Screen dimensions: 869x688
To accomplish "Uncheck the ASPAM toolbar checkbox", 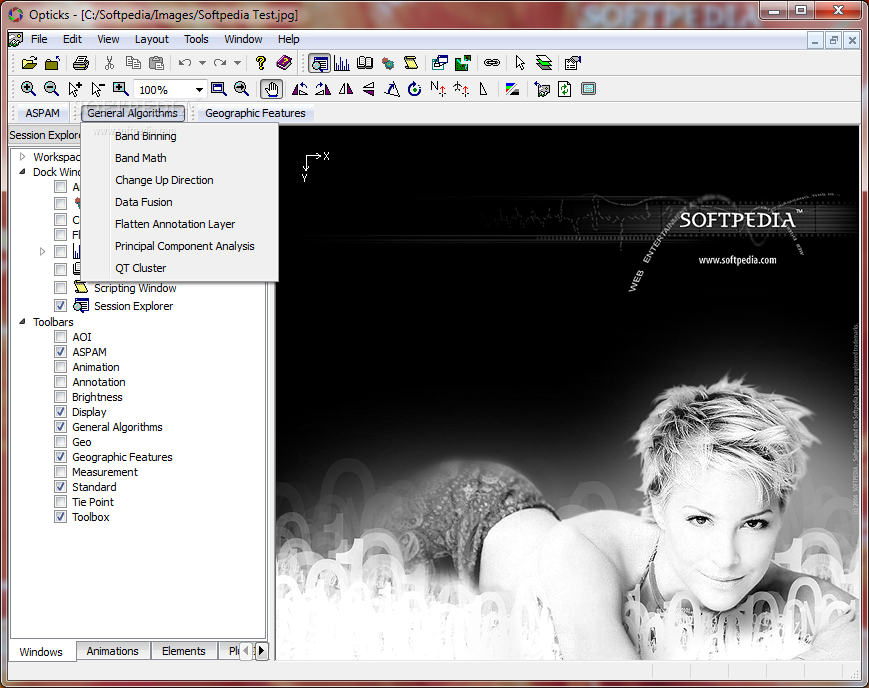I will tap(60, 352).
